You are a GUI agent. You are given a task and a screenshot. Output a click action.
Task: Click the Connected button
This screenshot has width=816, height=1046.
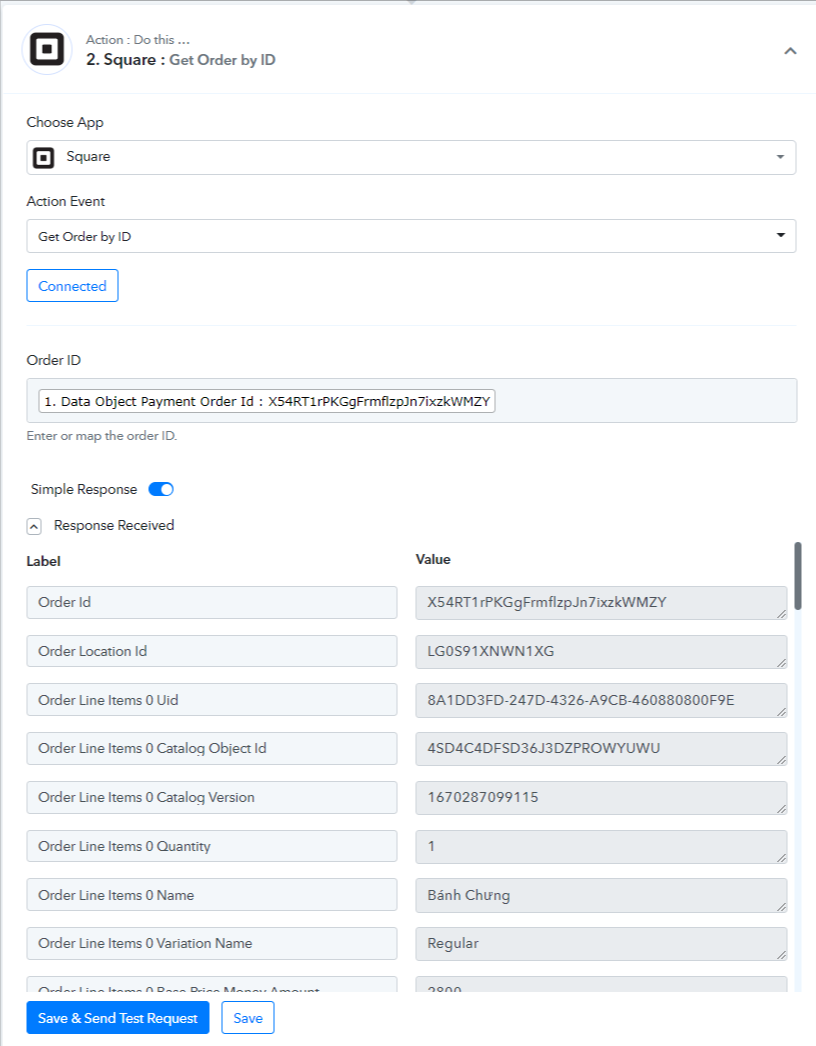coord(72,286)
